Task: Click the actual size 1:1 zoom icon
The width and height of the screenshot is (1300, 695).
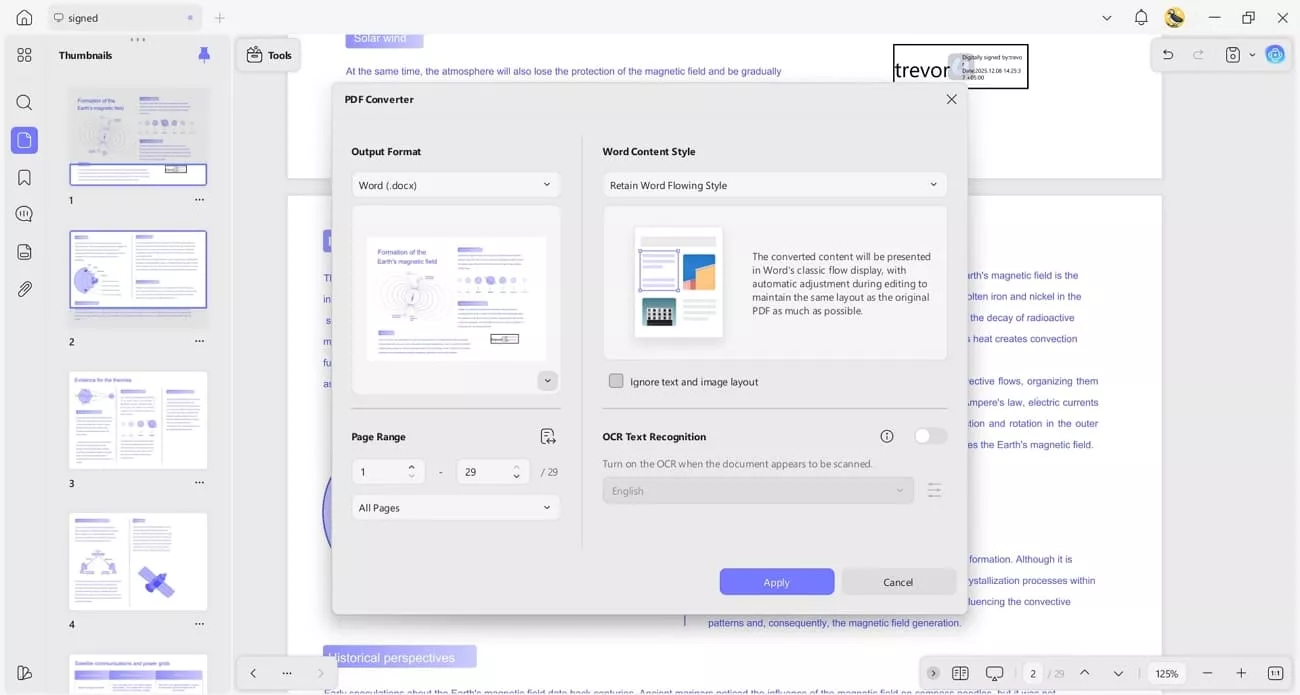Action: tap(1274, 673)
